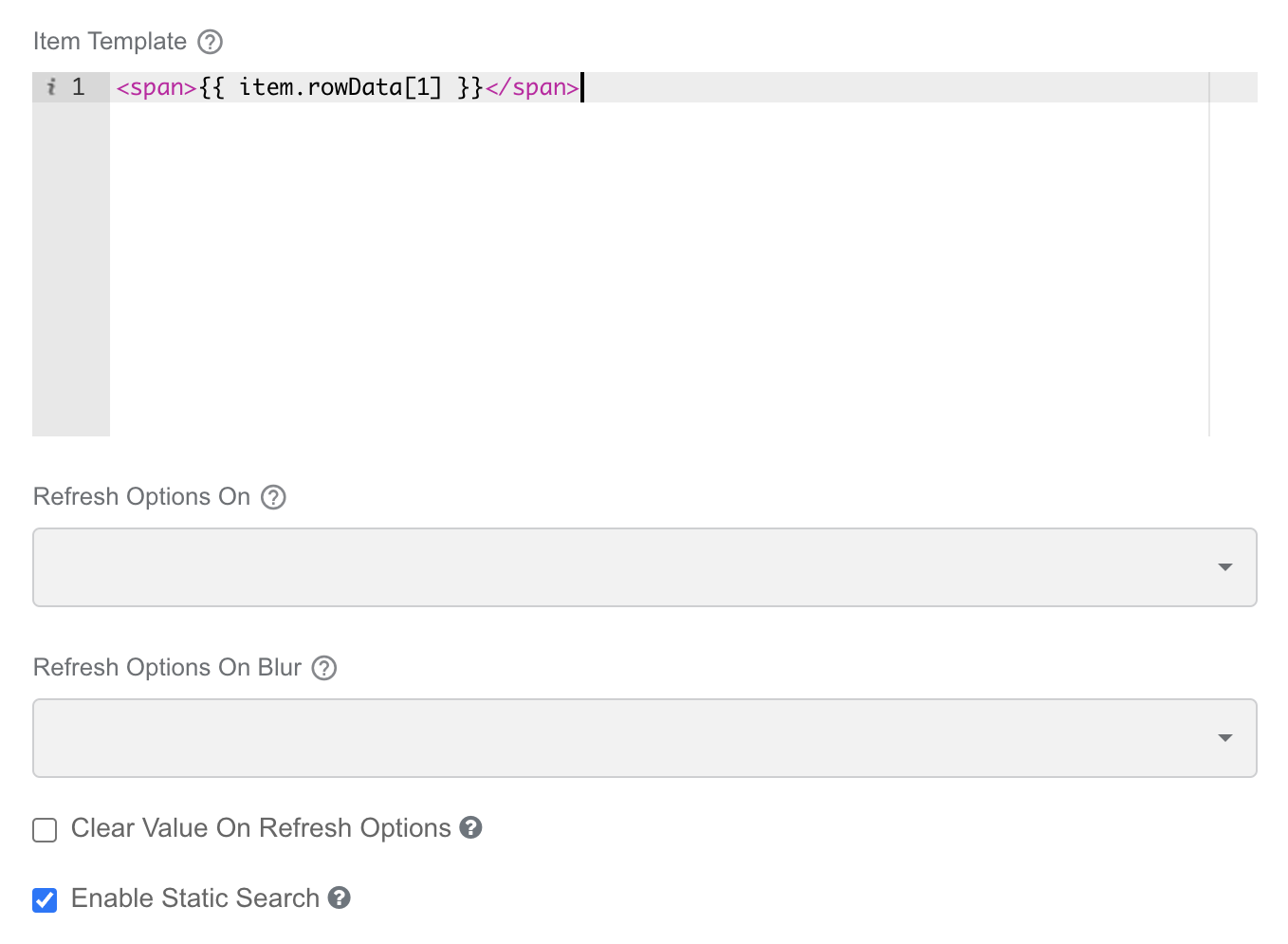Open the Item Template help icon

coord(210,42)
